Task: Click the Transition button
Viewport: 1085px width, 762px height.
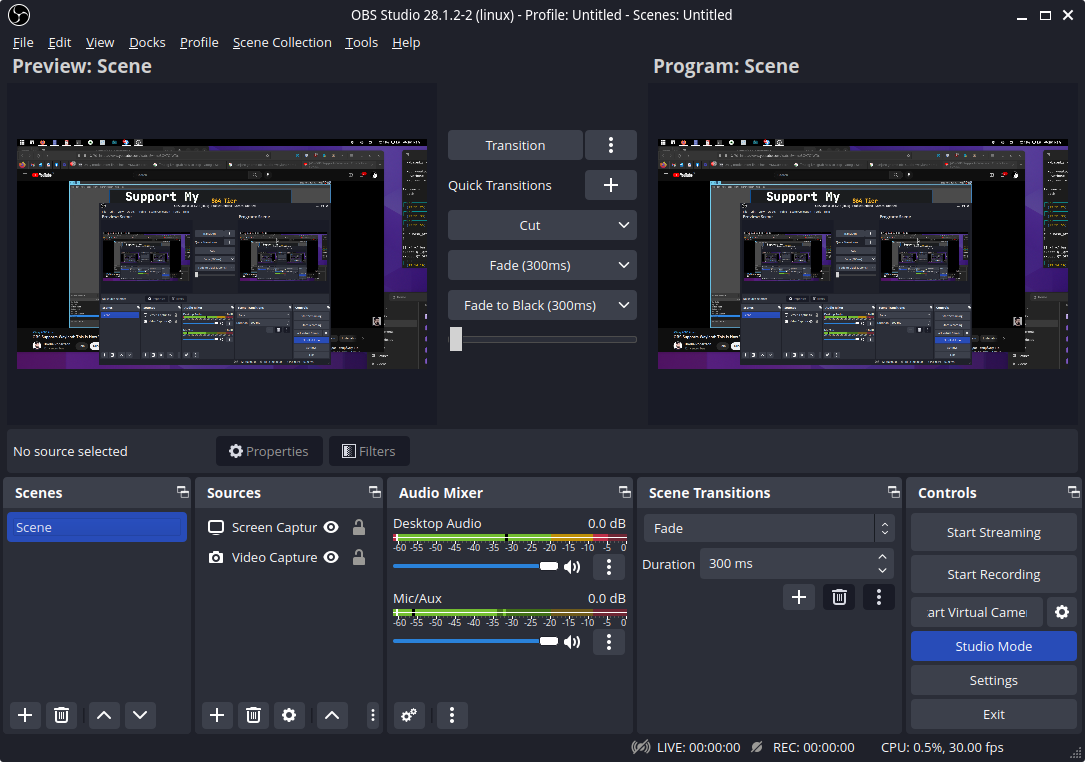Action: point(515,145)
